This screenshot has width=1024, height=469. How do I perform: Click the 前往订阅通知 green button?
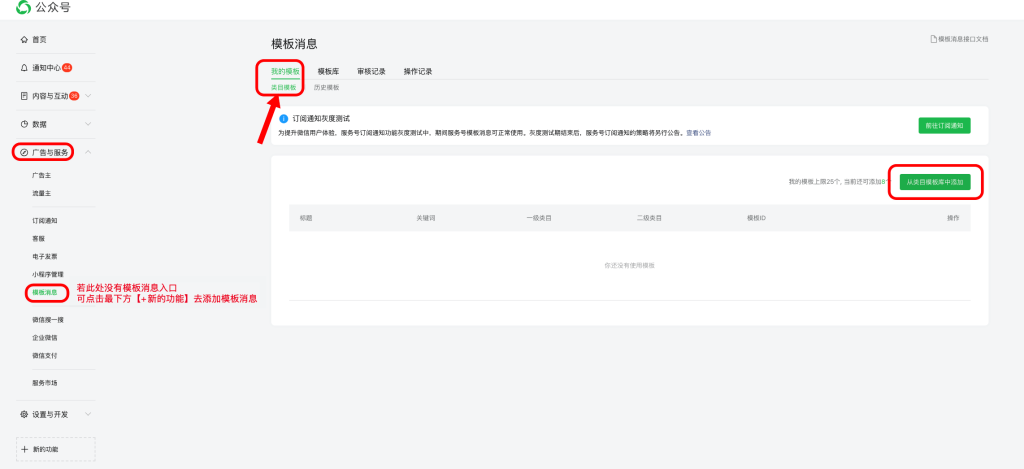943,125
